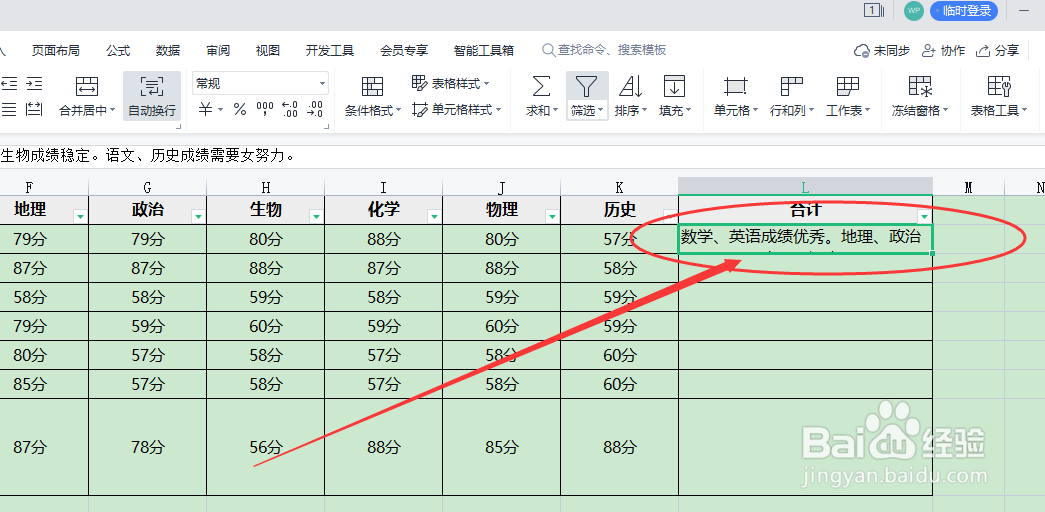Expand the currency symbol dropdown arrow

pos(221,110)
